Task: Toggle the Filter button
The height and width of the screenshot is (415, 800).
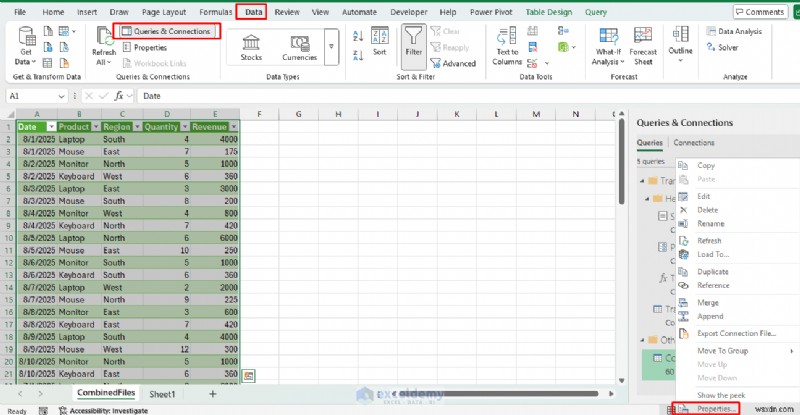Action: point(413,47)
